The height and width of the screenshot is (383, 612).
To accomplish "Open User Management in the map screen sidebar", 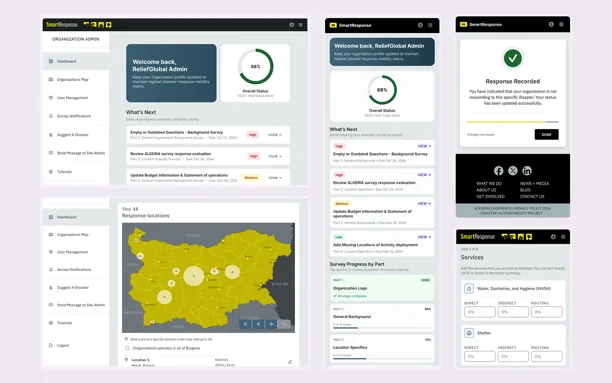I will [76, 252].
